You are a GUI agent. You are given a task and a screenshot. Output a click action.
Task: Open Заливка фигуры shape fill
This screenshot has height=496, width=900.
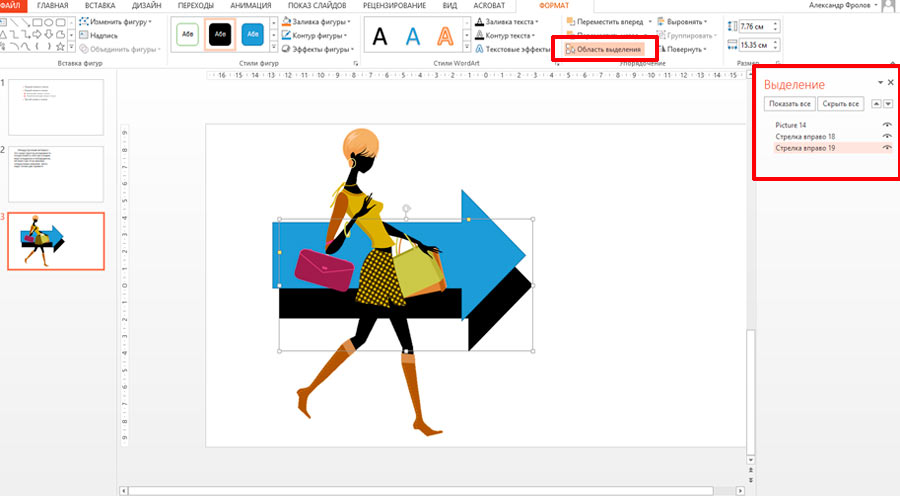point(316,21)
